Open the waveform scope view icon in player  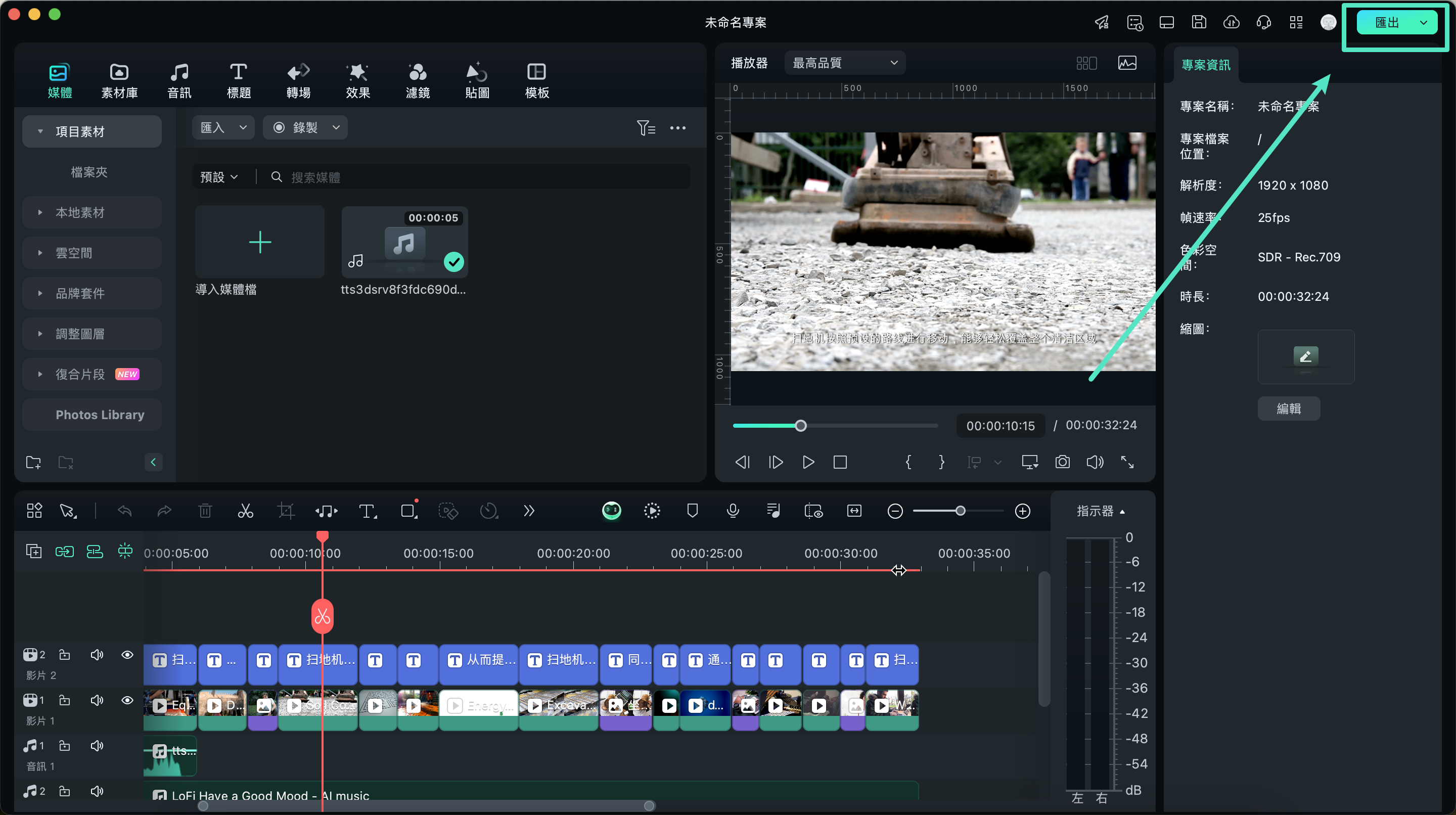click(x=1127, y=63)
